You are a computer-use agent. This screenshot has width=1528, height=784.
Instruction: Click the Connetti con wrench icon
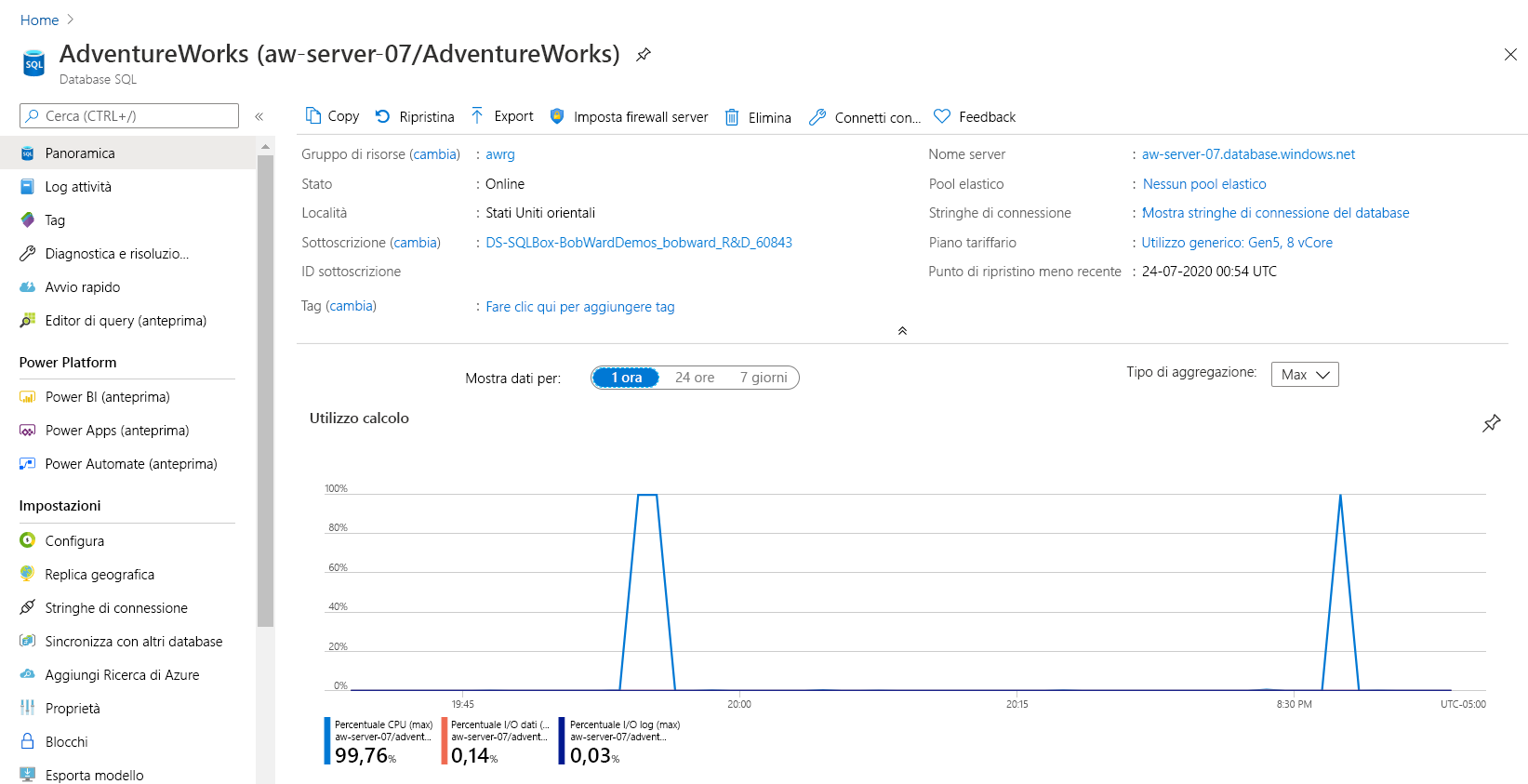pos(817,117)
